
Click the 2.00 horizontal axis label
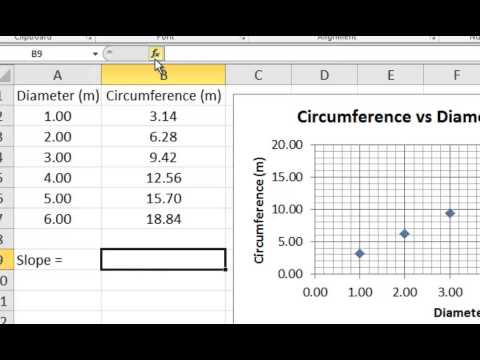405,292
